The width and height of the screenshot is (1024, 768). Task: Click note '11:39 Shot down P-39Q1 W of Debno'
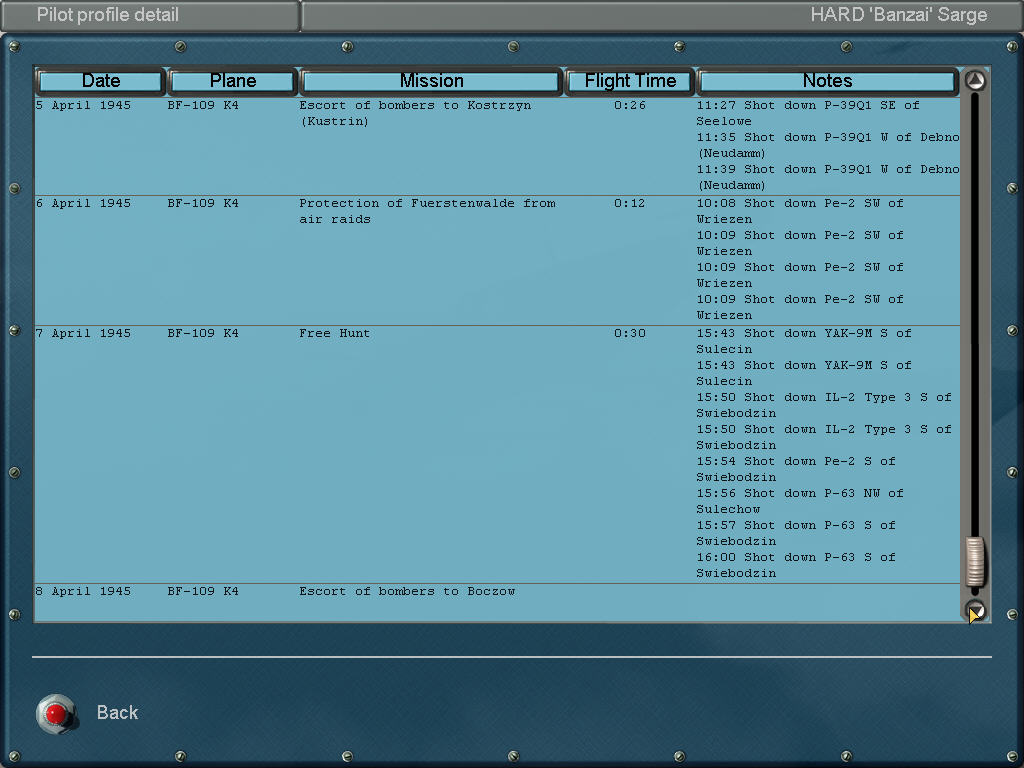pyautogui.click(x=828, y=169)
